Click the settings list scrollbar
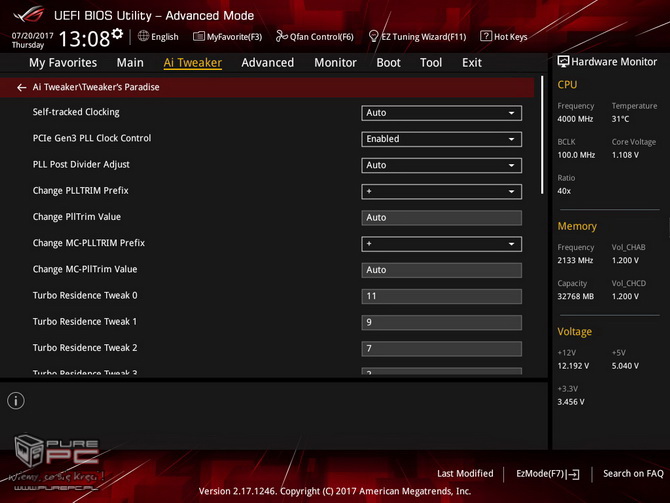Screen dimensions: 670x503 point(542,135)
